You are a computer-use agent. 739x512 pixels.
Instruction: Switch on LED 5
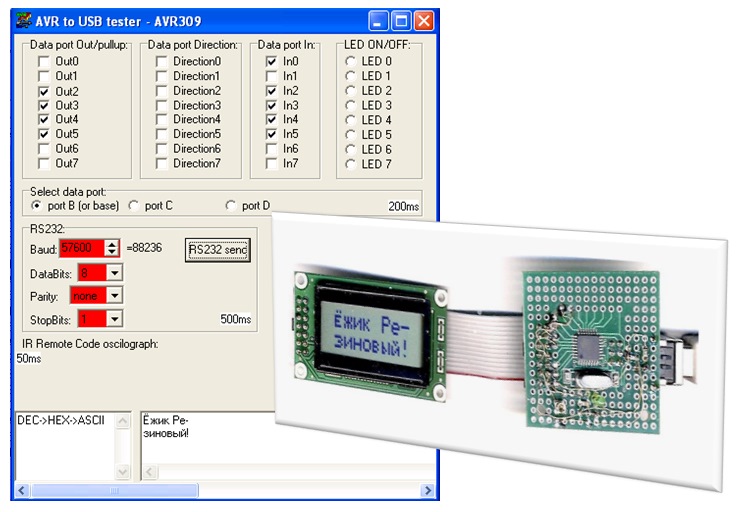click(350, 135)
